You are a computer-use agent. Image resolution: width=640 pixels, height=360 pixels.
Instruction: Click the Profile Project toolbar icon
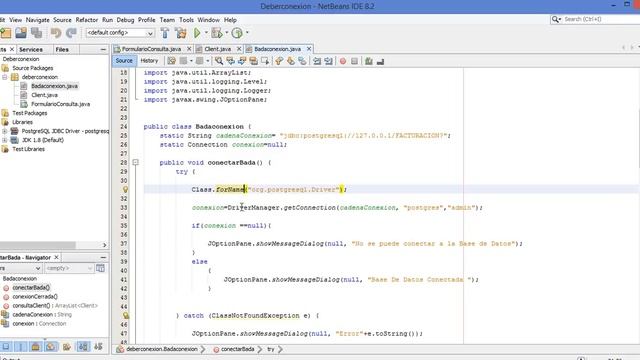pos(237,33)
